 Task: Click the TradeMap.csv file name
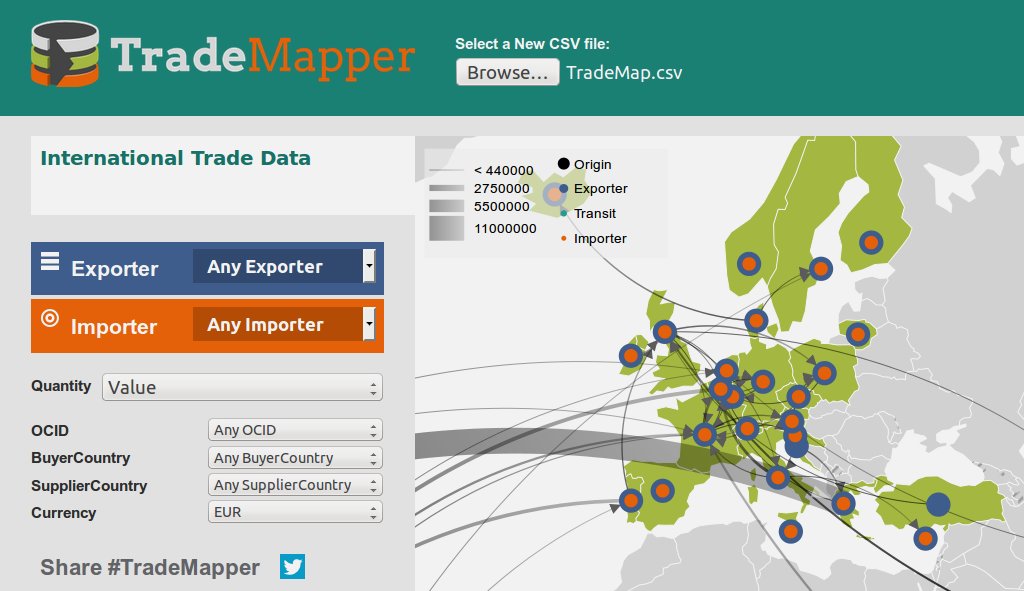coord(624,72)
